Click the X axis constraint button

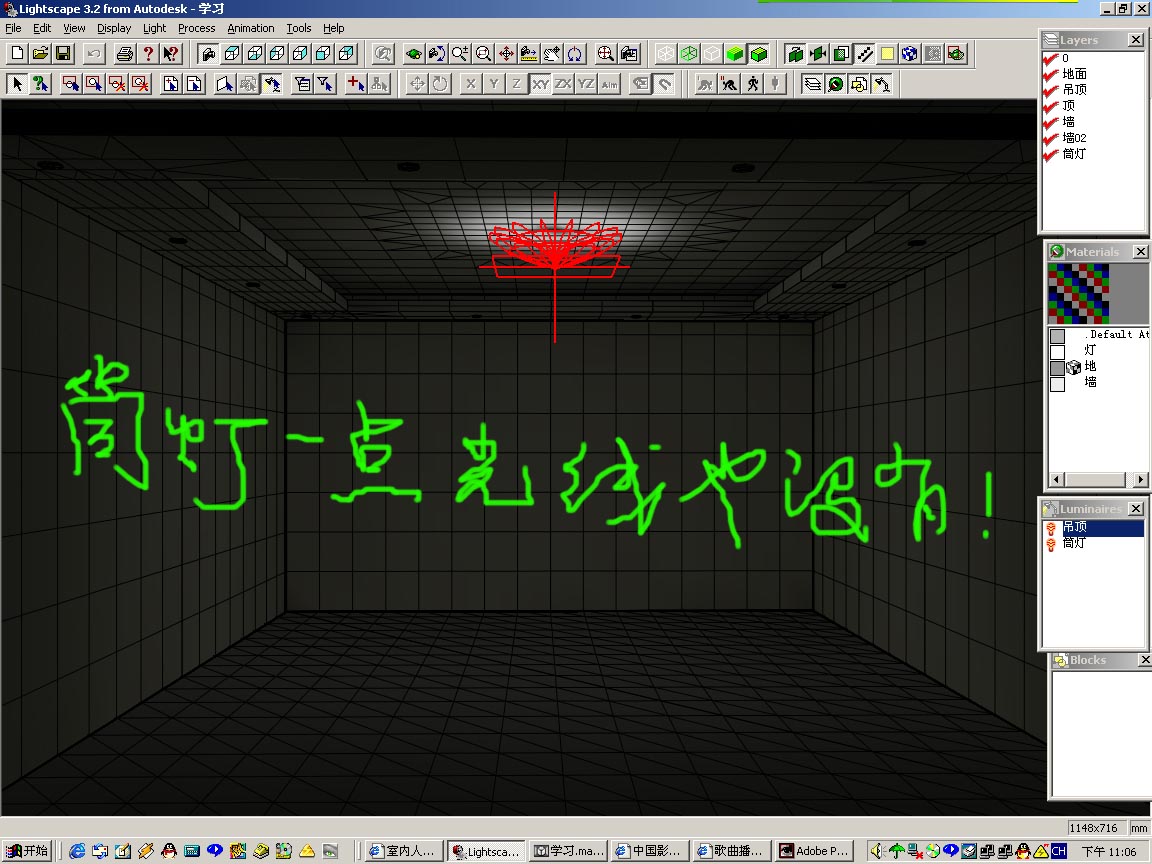click(470, 84)
